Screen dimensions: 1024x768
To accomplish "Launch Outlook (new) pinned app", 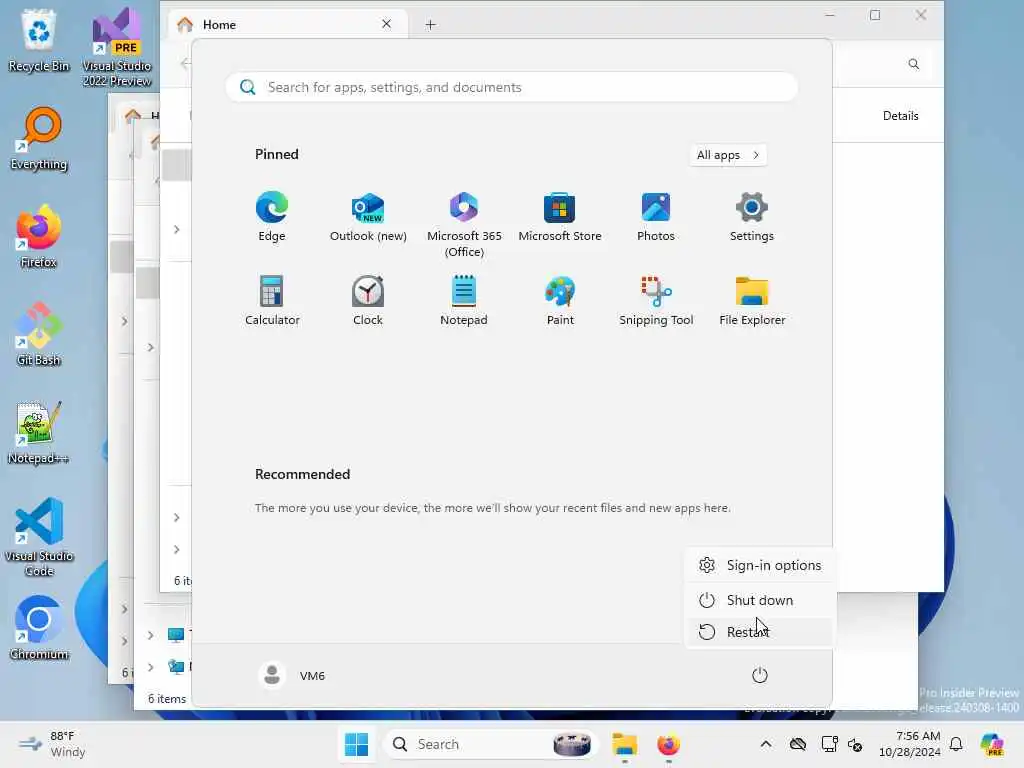I will pyautogui.click(x=368, y=216).
